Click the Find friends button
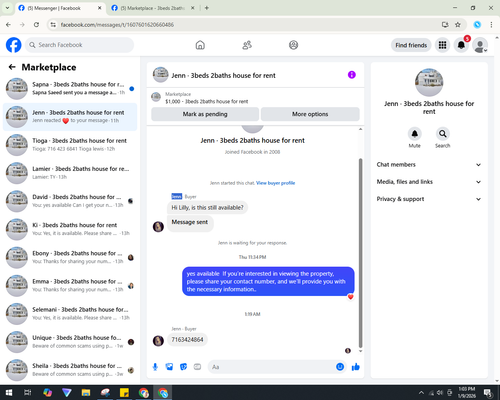The height and width of the screenshot is (400, 500). pos(411,45)
